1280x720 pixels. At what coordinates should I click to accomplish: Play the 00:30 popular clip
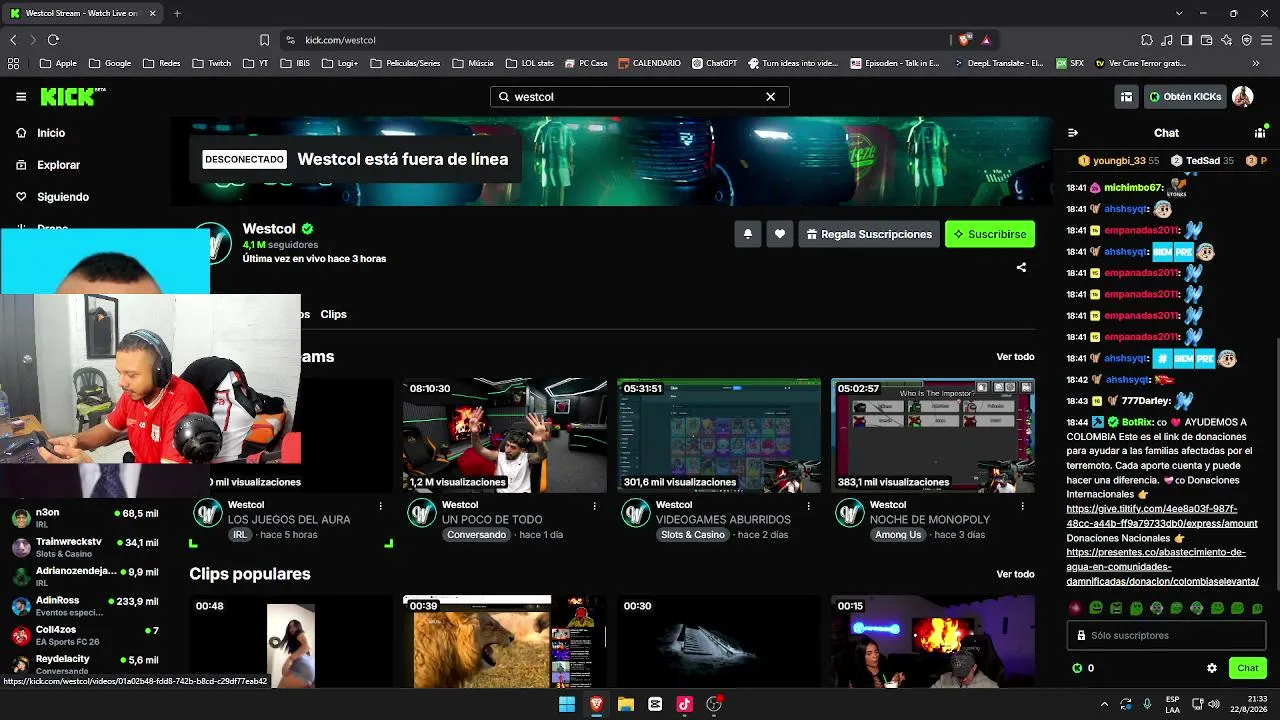coord(719,642)
